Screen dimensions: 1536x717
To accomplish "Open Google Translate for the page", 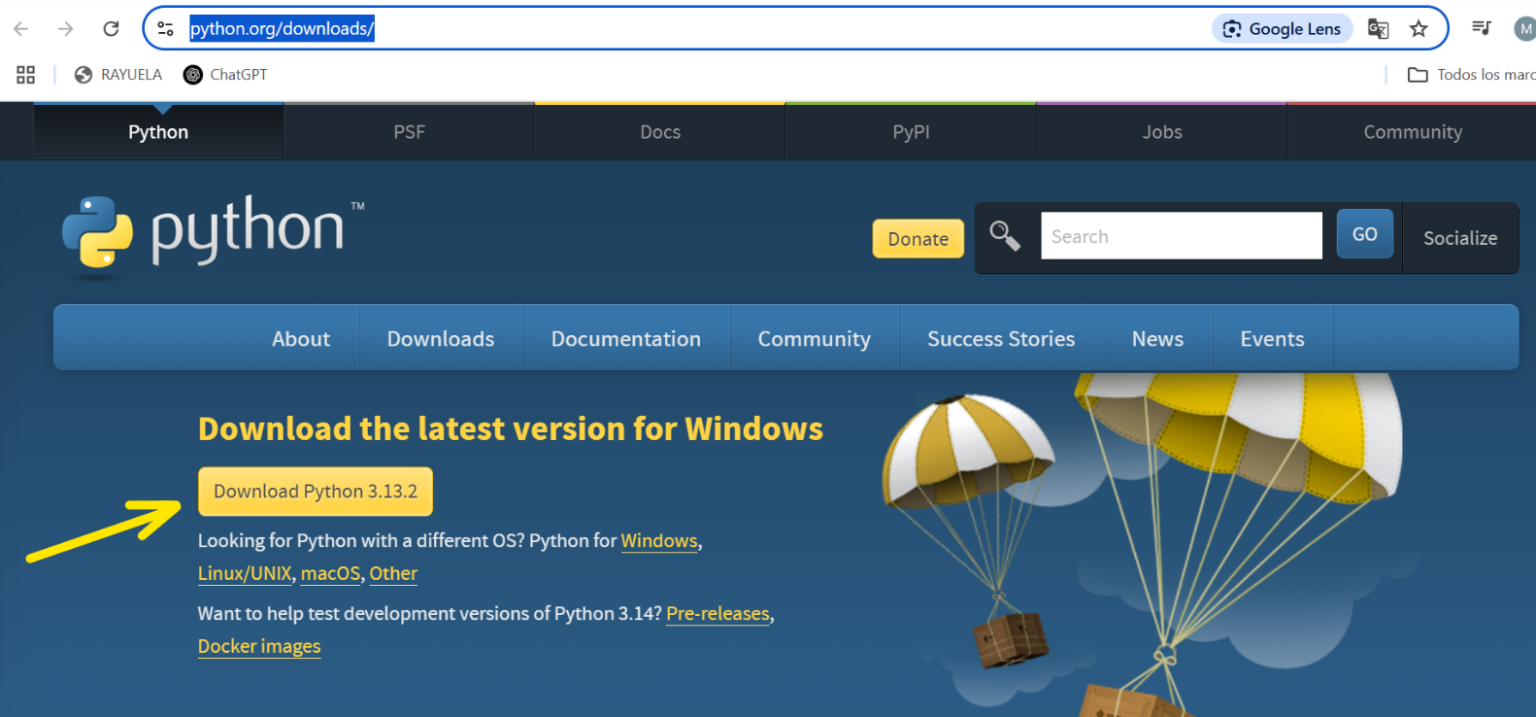I will click(x=1378, y=29).
